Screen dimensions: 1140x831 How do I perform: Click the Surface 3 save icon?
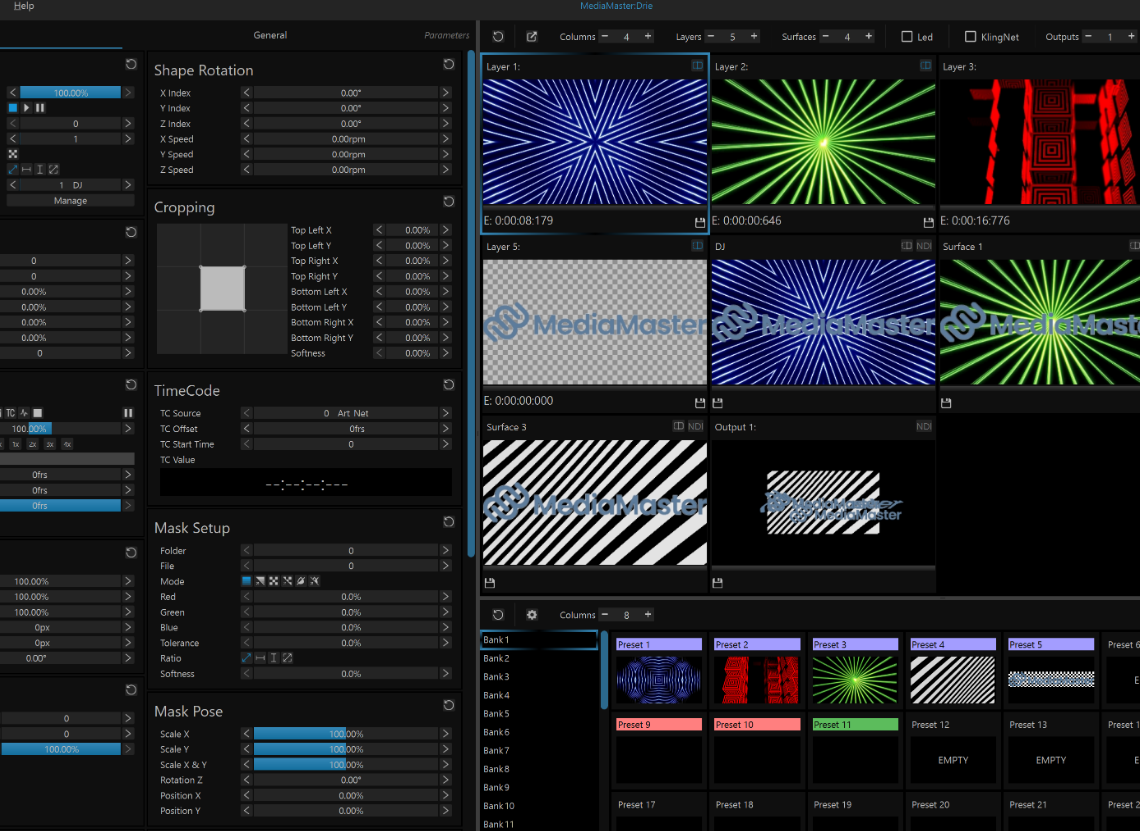click(490, 583)
